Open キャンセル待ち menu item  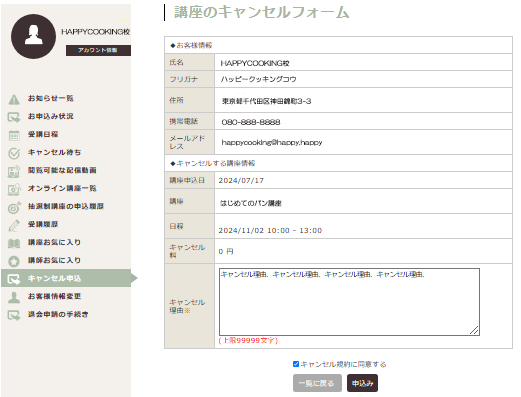(x=54, y=152)
